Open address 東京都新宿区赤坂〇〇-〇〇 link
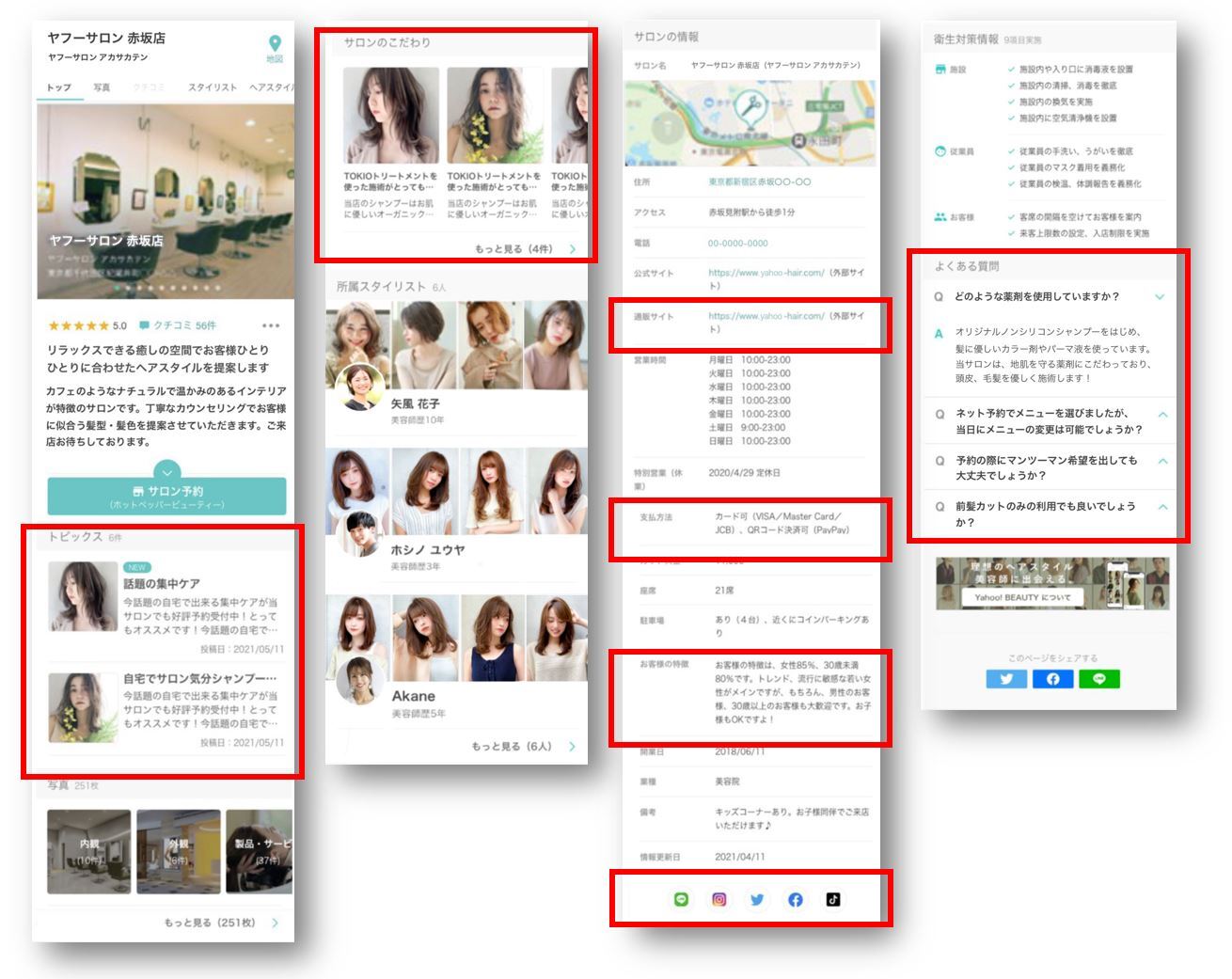Viewport: 1232px width, 979px height. click(x=760, y=182)
